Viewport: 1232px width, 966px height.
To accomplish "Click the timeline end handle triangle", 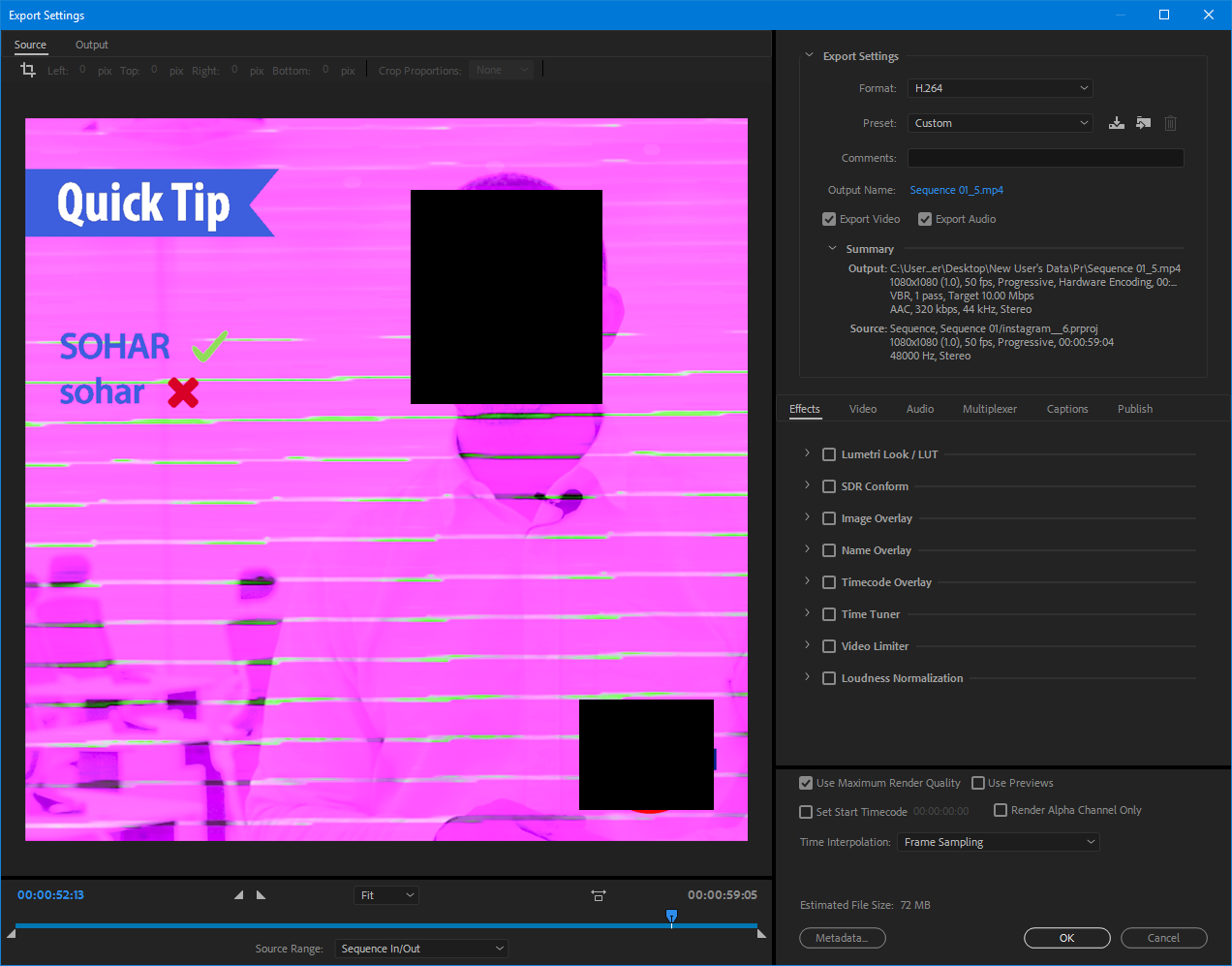I will pos(761,933).
